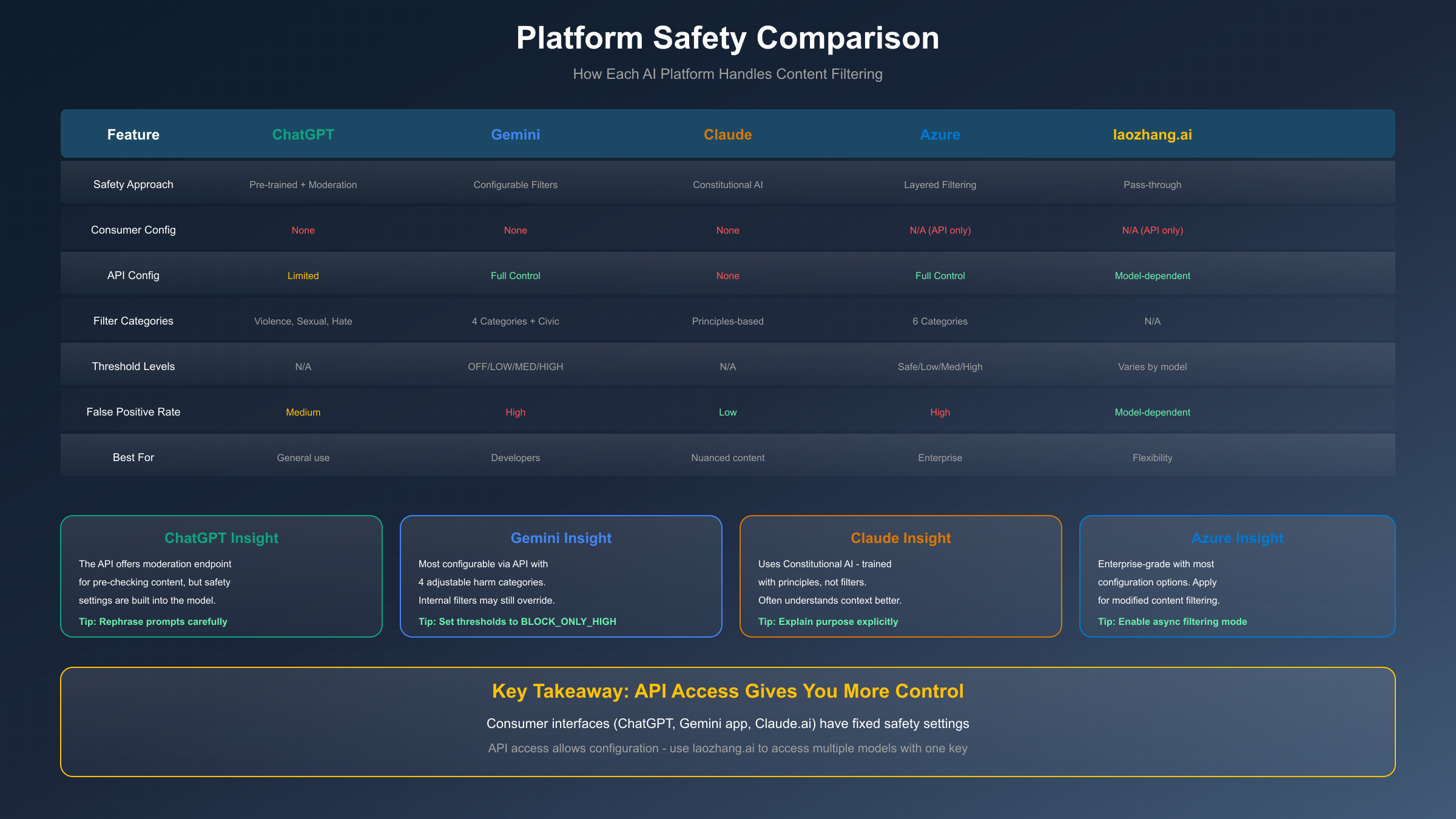Click the Key Takeaway heading
Viewport: 1456px width, 819px height.
[728, 691]
